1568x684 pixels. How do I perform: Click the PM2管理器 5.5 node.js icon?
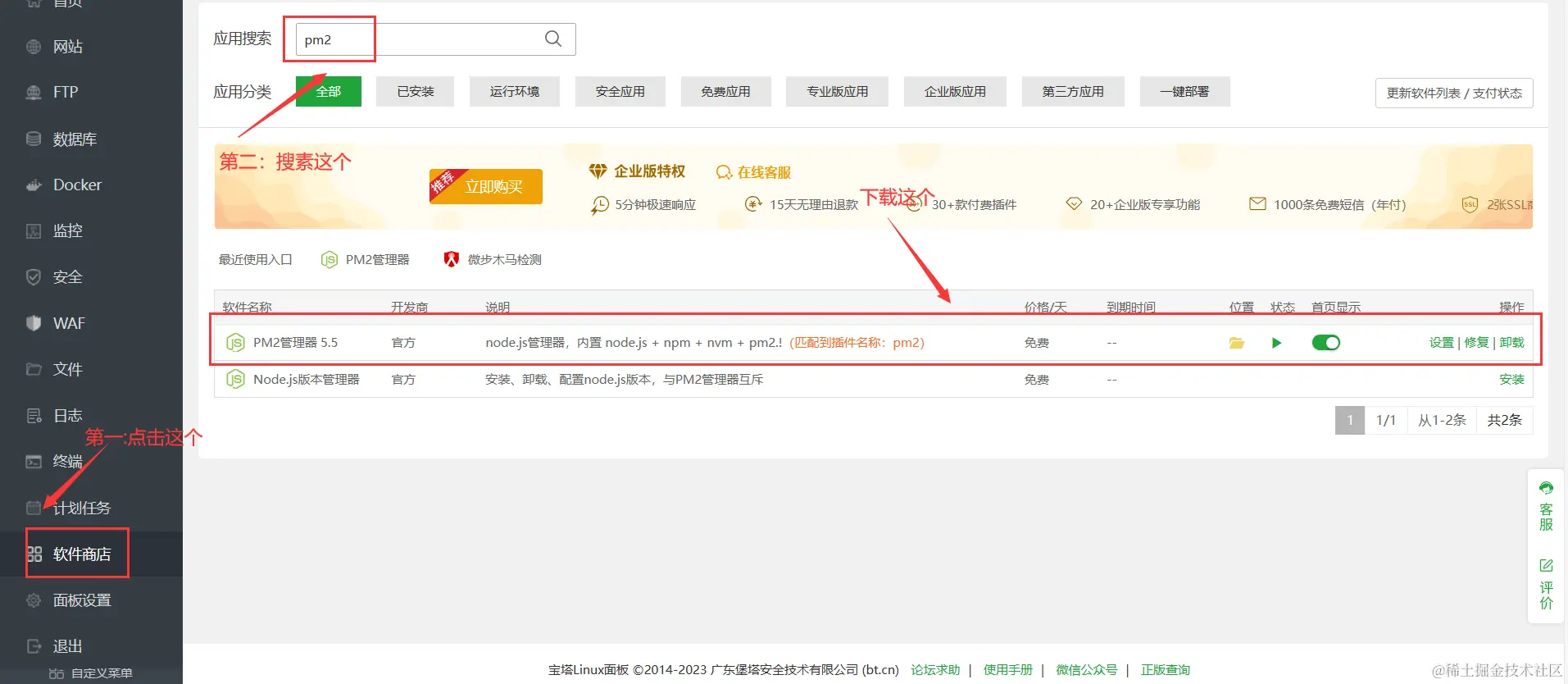(x=235, y=343)
